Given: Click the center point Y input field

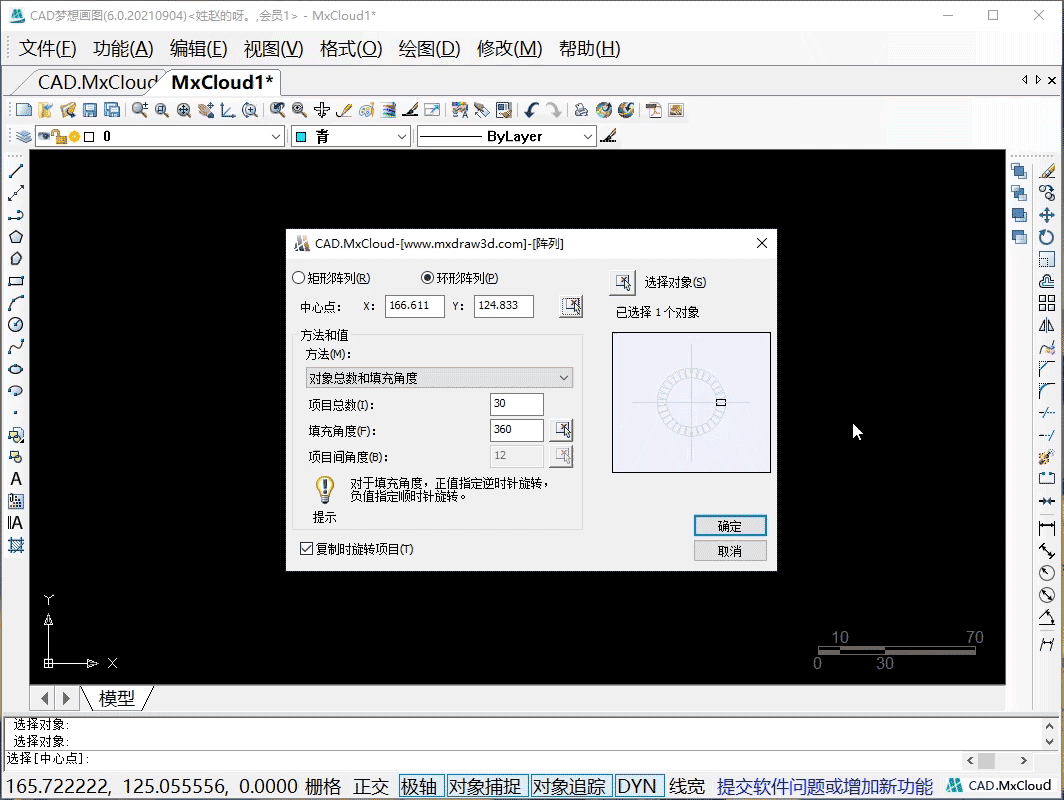Looking at the screenshot, I should coord(504,306).
